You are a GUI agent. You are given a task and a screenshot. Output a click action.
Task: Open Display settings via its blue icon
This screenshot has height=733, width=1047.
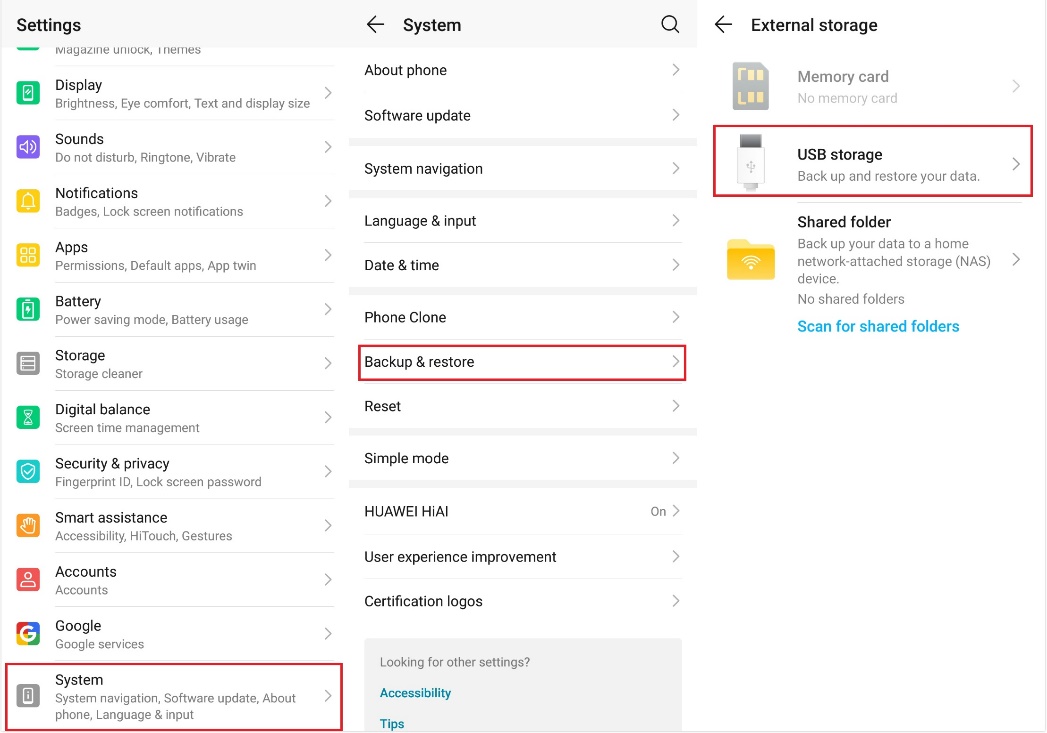point(27,92)
